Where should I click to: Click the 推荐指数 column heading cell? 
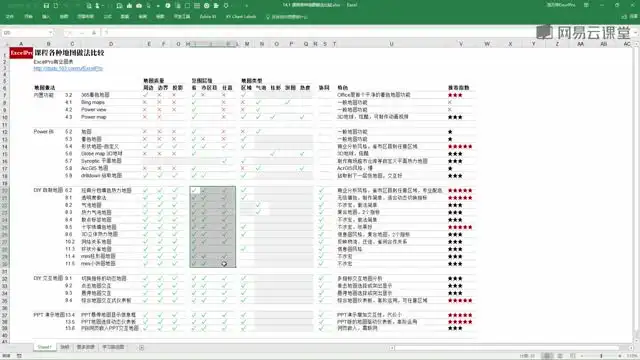pos(458,88)
